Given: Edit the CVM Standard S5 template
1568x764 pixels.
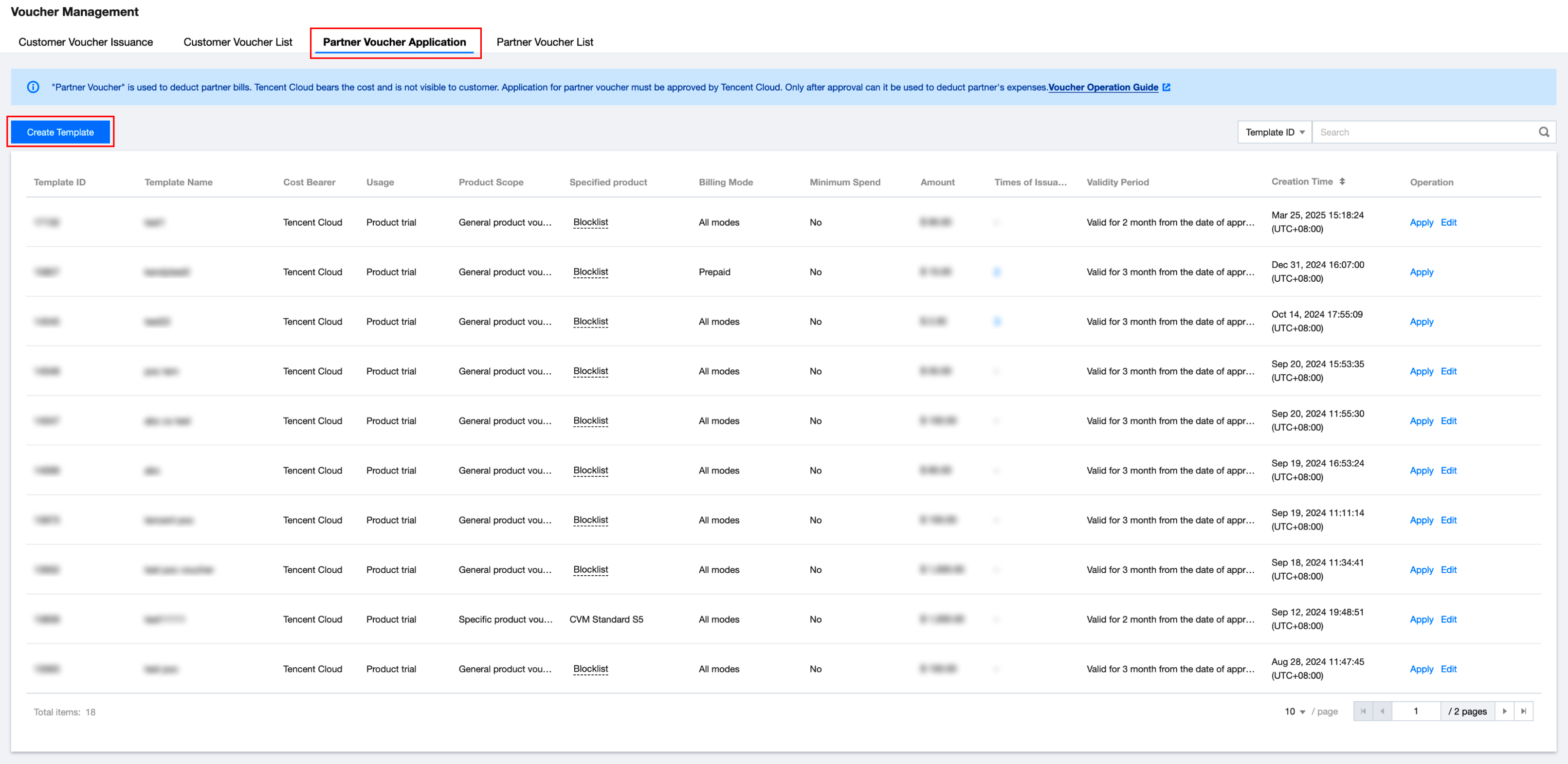Looking at the screenshot, I should (1448, 619).
